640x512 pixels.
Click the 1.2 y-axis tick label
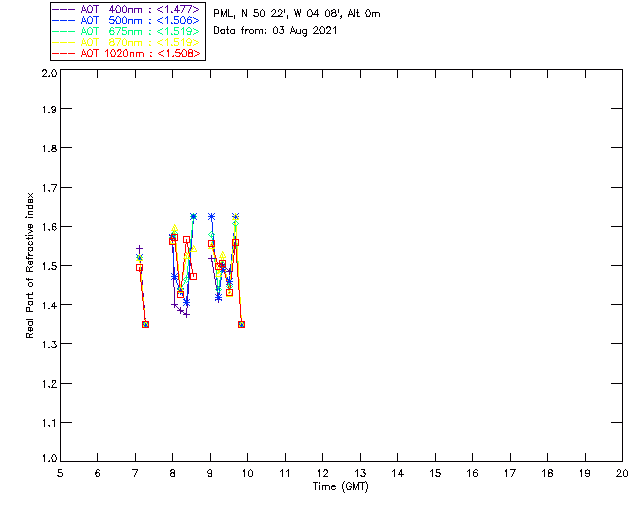point(49,384)
